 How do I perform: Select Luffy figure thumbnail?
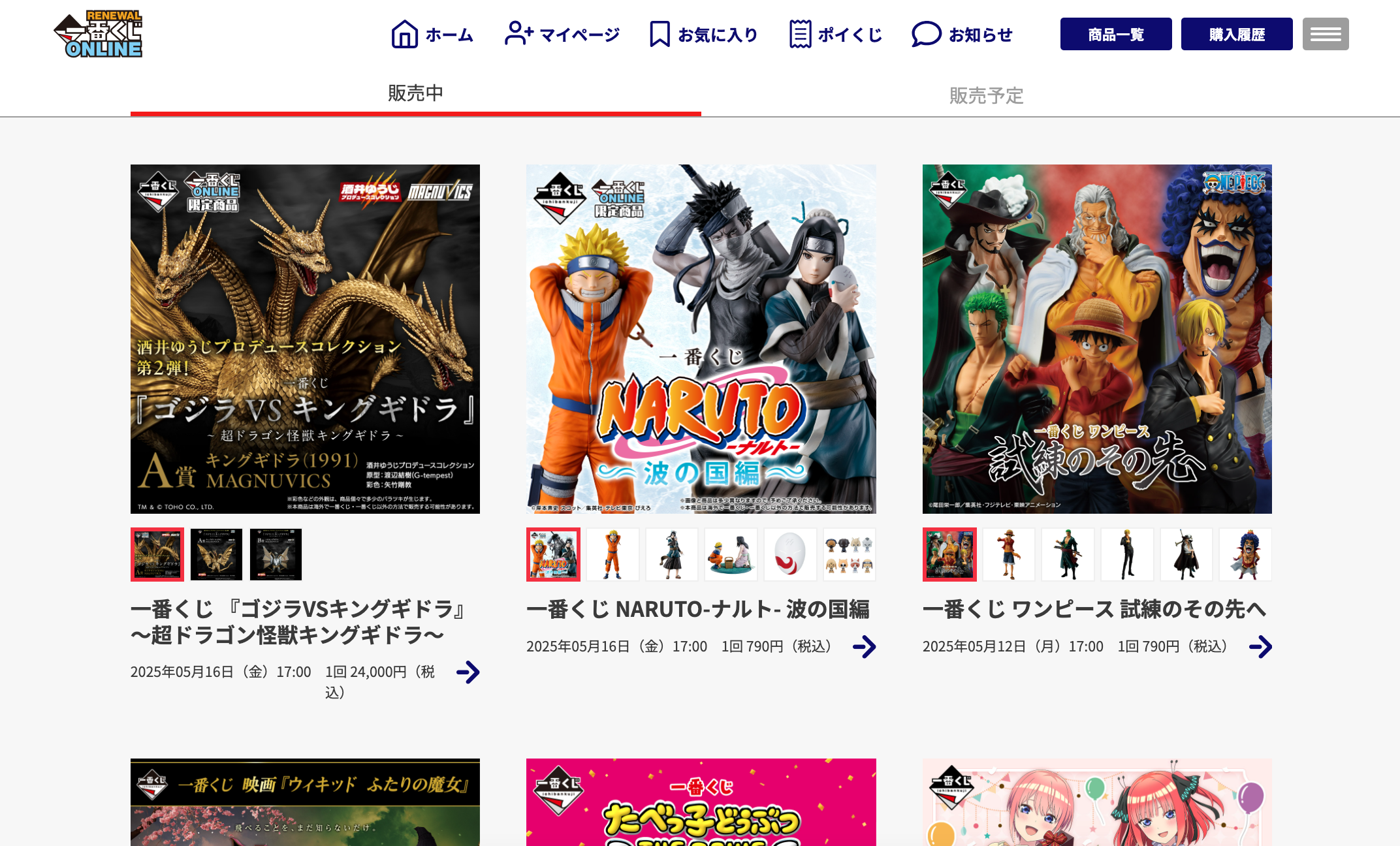pyautogui.click(x=1009, y=554)
